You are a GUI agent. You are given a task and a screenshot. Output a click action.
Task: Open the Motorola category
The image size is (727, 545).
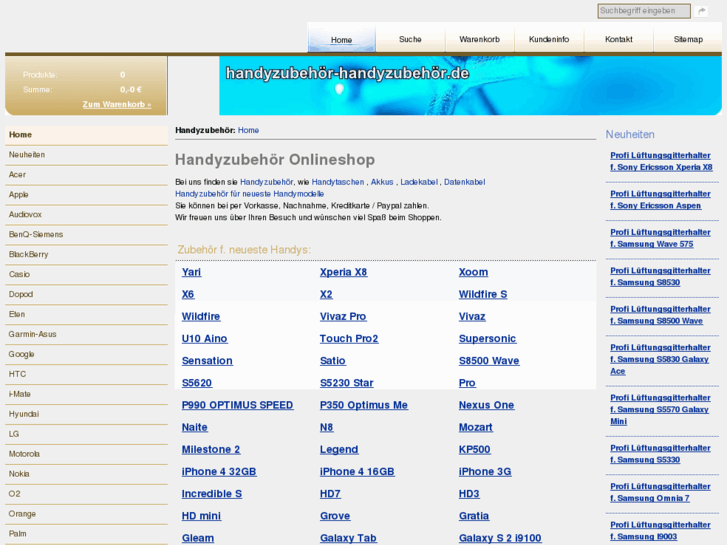[86, 454]
